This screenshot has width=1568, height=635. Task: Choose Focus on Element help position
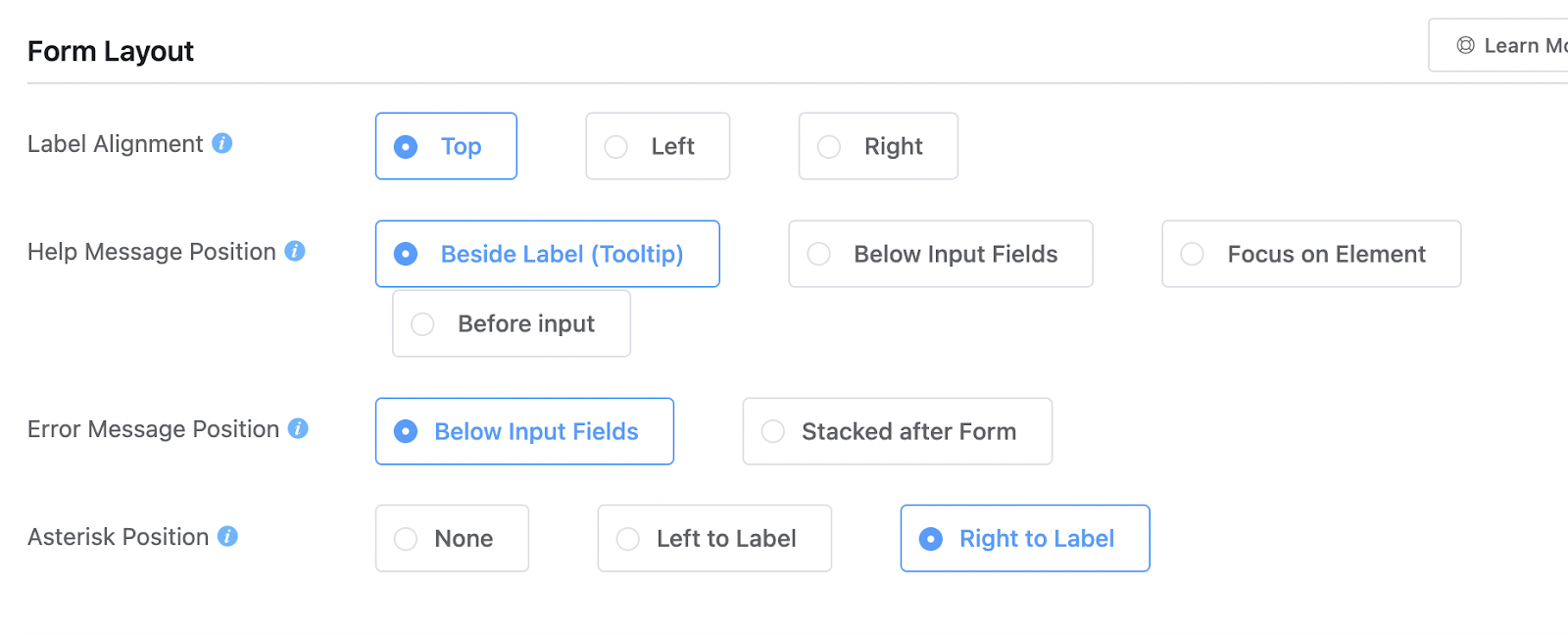tap(1311, 254)
